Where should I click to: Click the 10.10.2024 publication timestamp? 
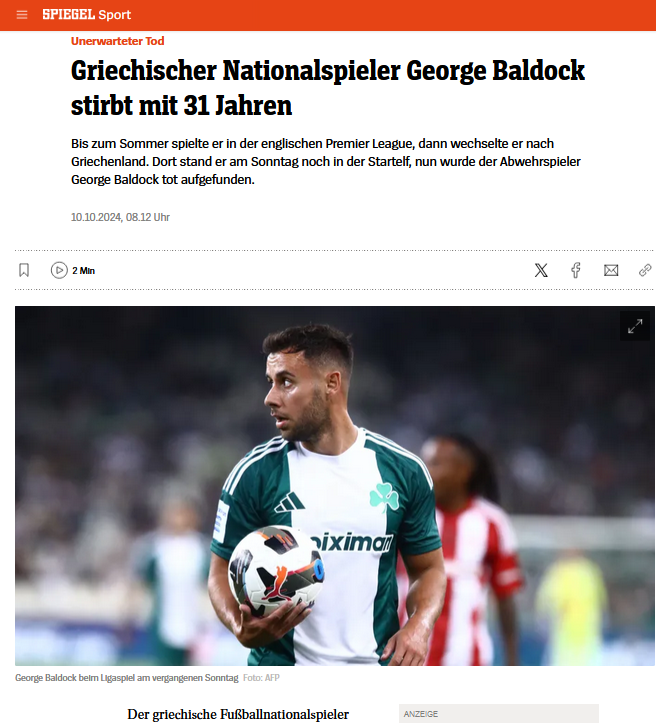[x=120, y=217]
